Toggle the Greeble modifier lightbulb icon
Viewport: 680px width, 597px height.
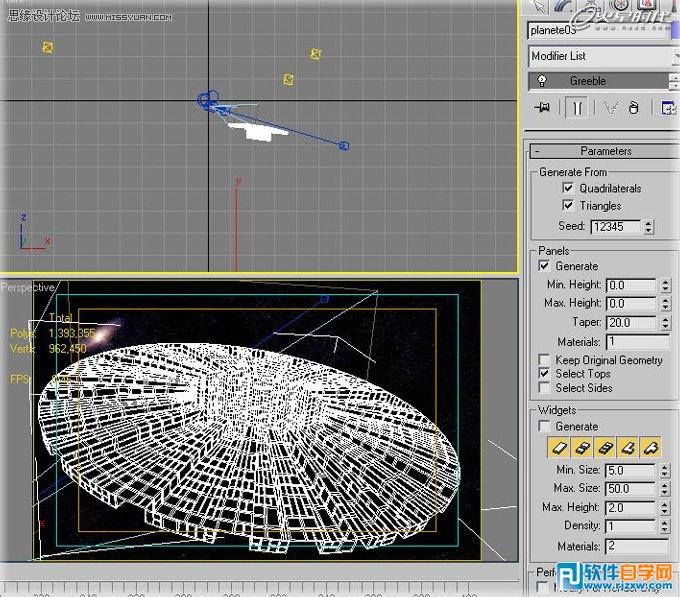point(542,81)
